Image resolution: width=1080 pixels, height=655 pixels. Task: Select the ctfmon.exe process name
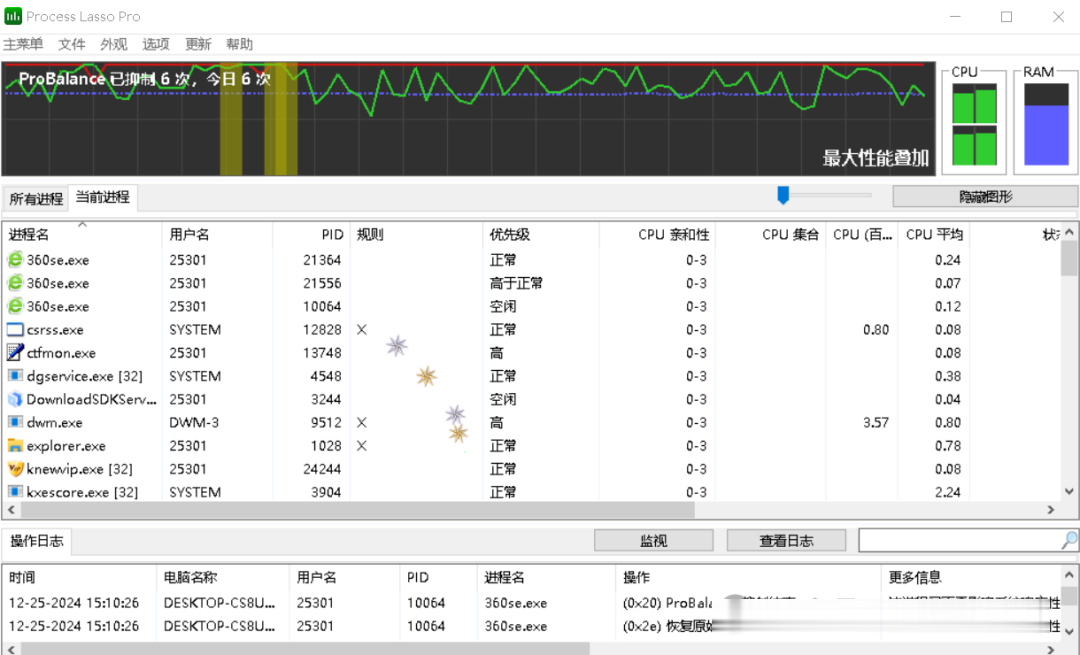[61, 353]
